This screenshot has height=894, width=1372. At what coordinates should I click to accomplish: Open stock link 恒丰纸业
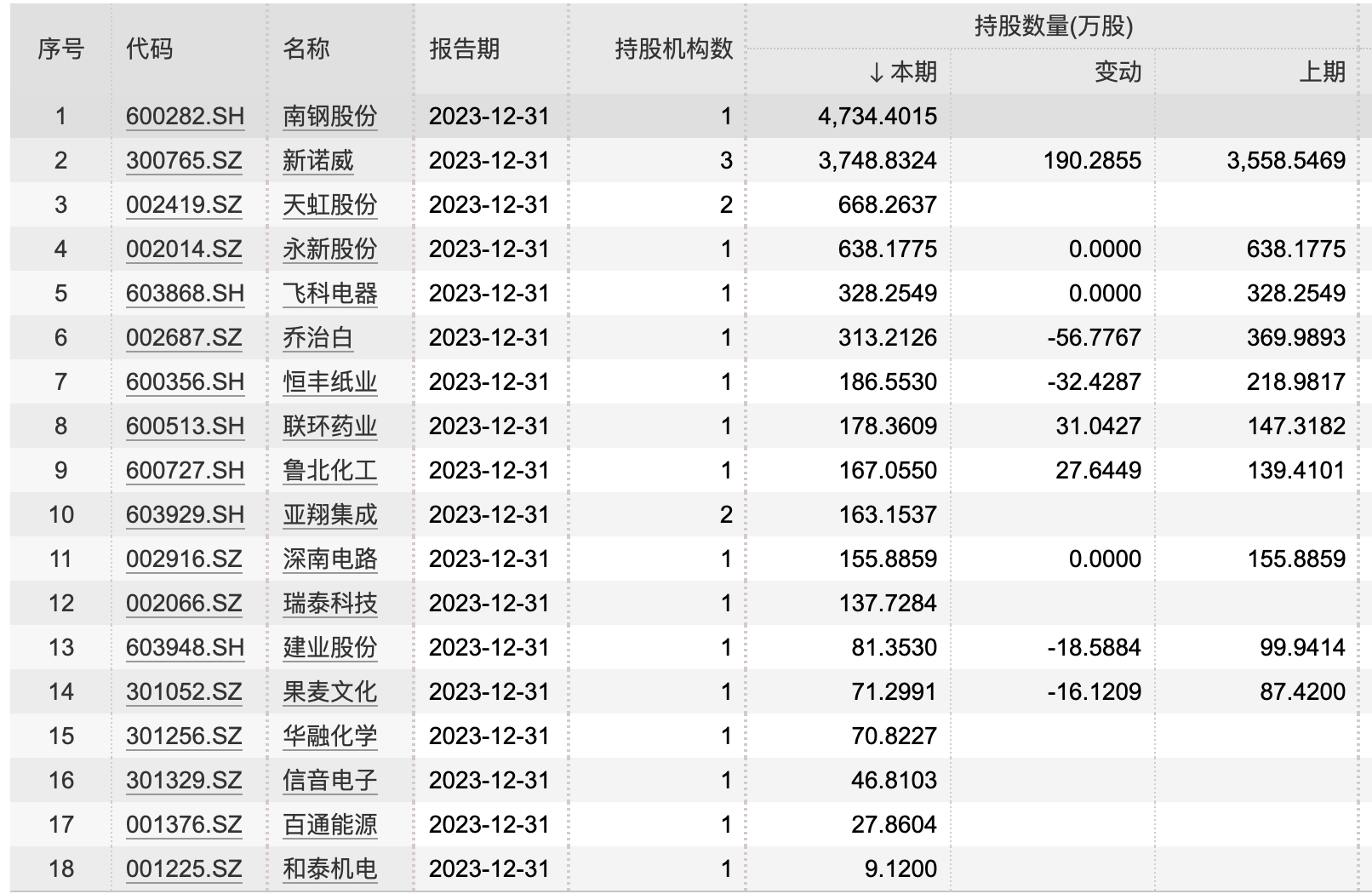point(329,382)
